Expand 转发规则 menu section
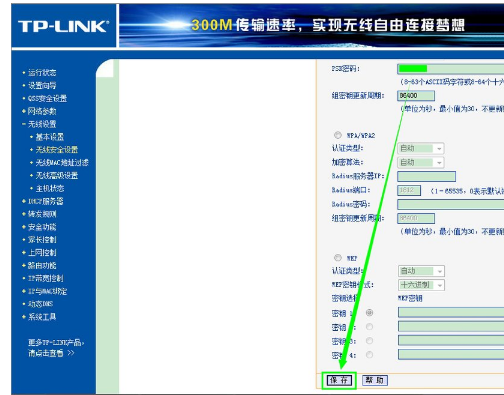Viewport: 504px width, 395px height. click(x=42, y=214)
